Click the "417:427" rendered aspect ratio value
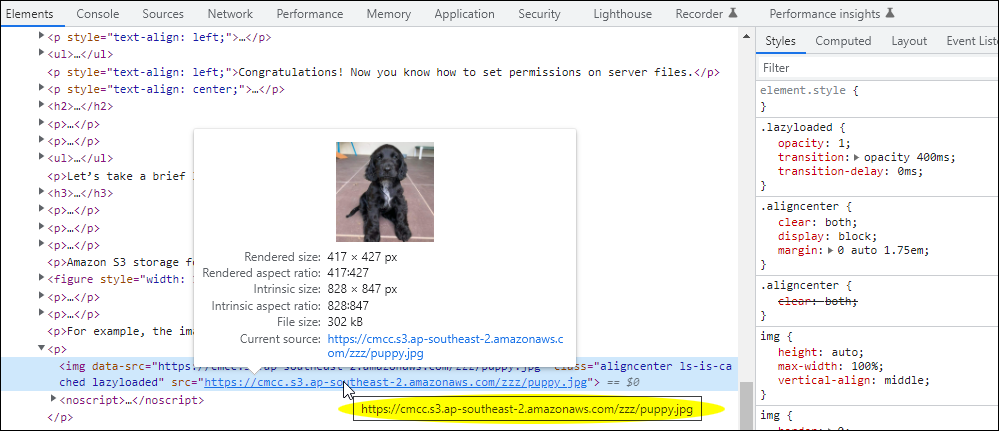The height and width of the screenshot is (431, 999). (x=348, y=272)
